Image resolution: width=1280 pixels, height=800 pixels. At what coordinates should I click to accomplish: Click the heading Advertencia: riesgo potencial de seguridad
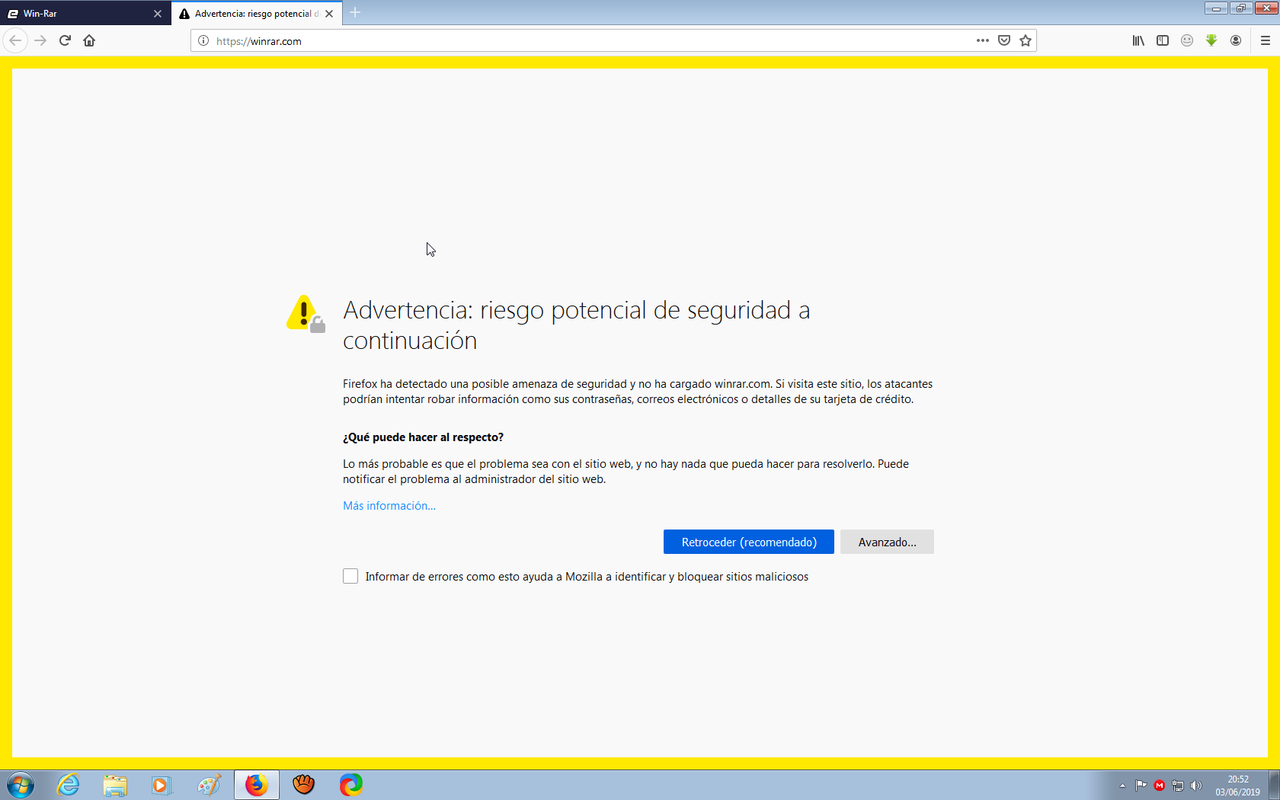point(576,325)
